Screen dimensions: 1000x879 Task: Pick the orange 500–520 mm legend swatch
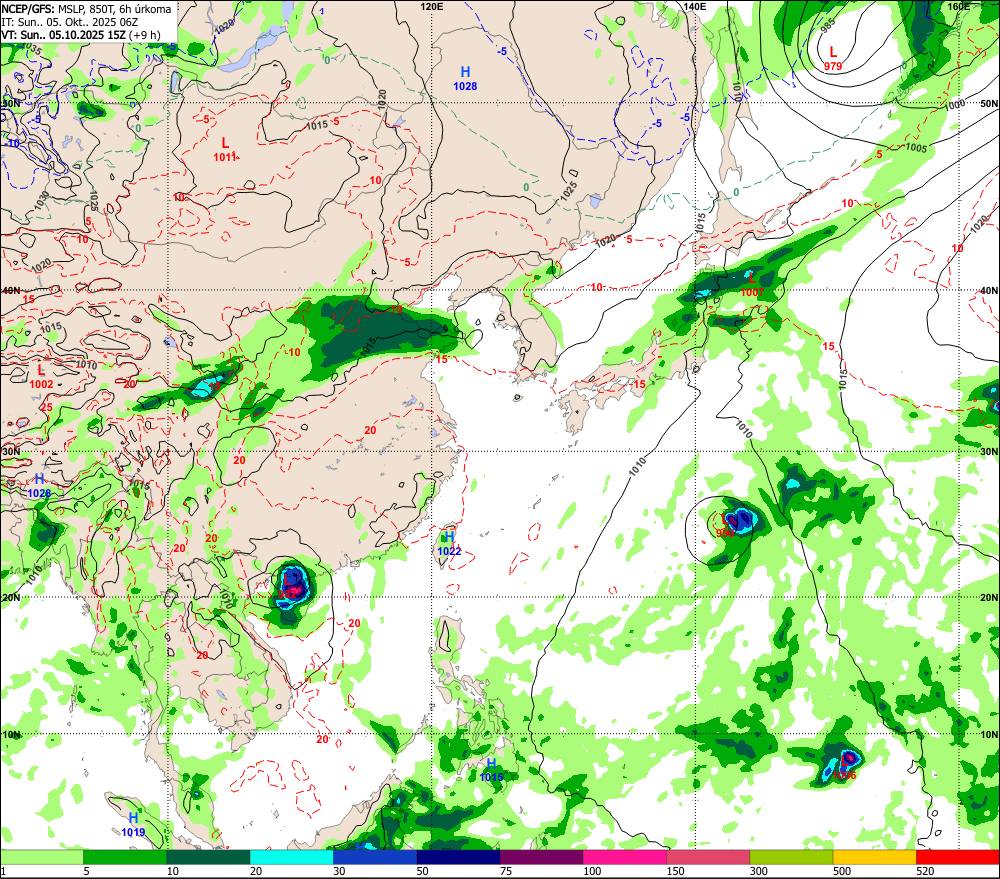(875, 857)
